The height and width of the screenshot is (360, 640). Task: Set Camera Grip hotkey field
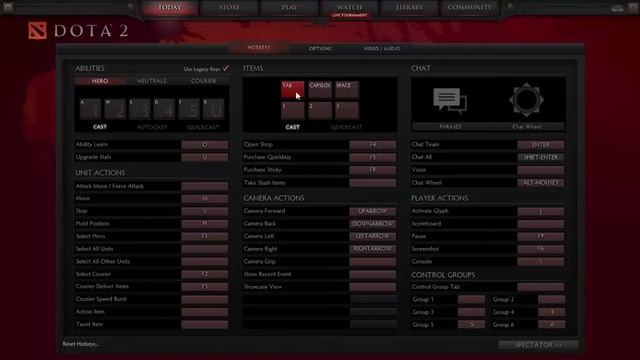(373, 262)
